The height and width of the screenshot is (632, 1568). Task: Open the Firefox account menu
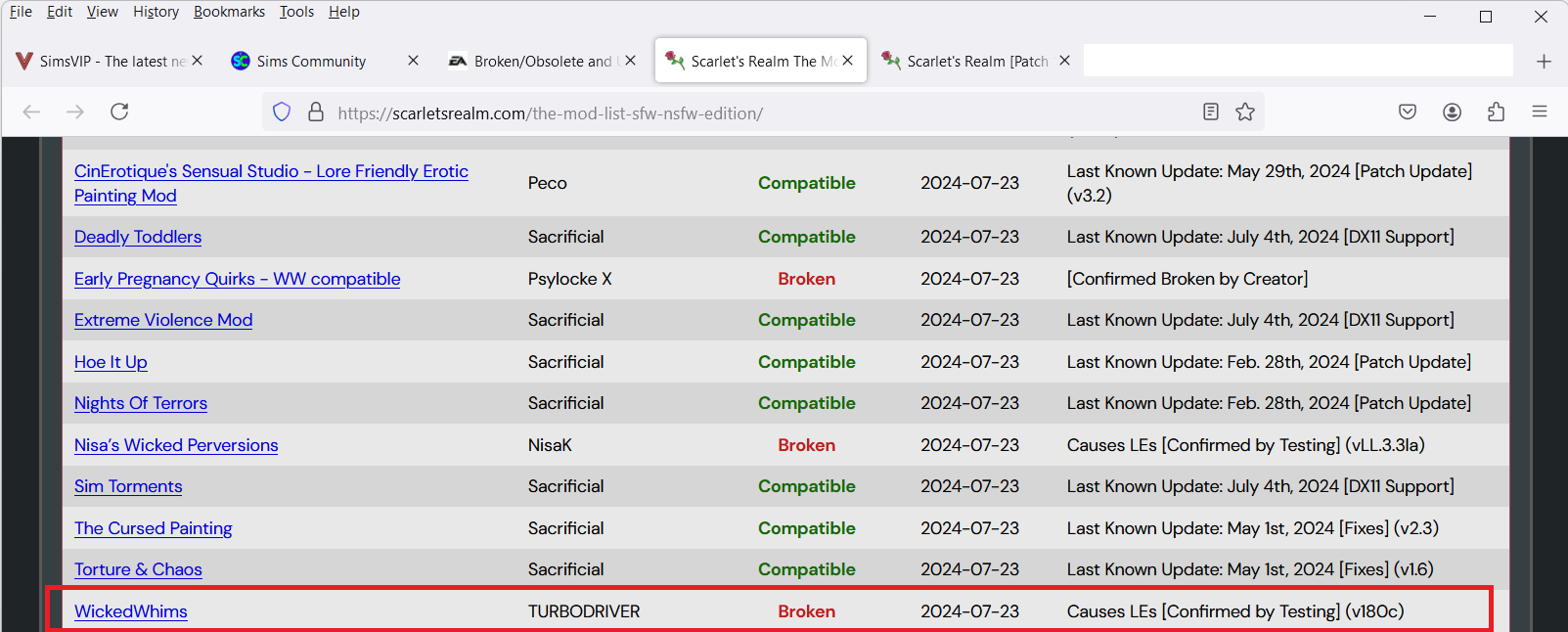(1453, 112)
